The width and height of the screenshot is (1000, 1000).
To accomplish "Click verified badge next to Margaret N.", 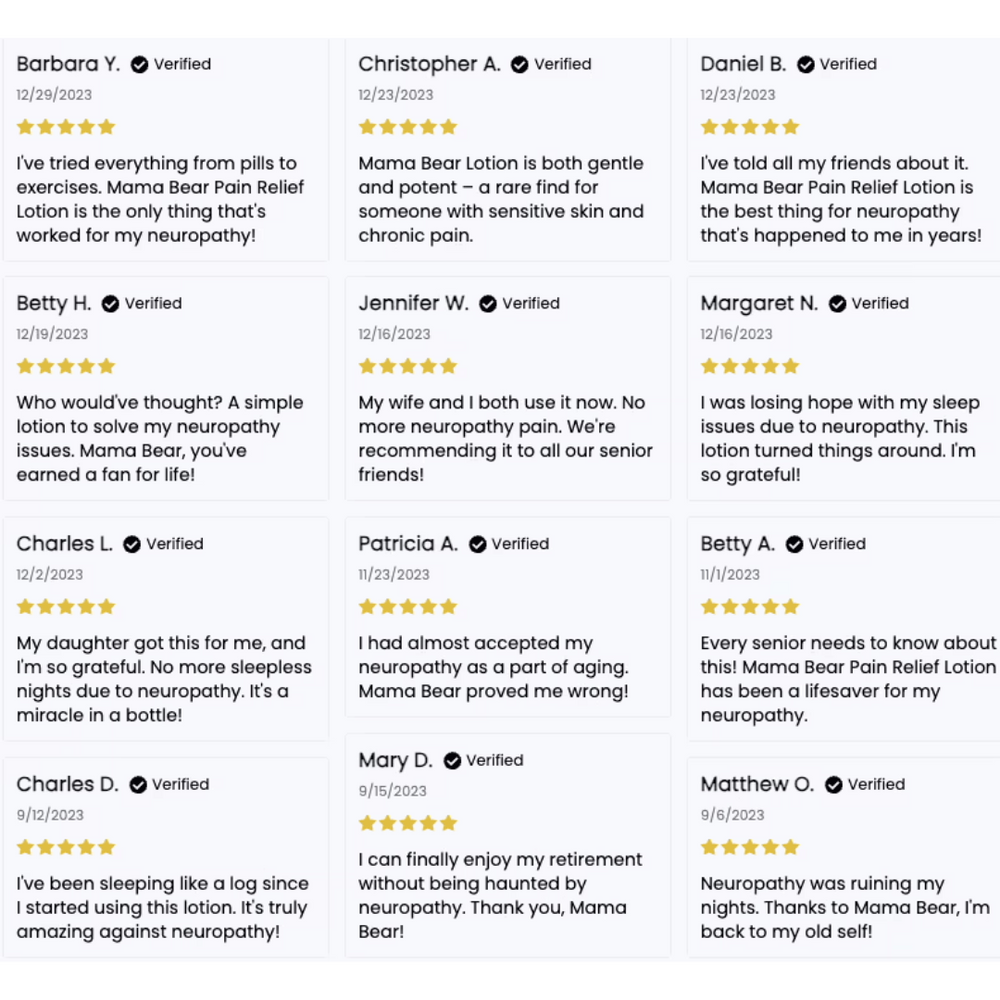I will pyautogui.click(x=838, y=304).
